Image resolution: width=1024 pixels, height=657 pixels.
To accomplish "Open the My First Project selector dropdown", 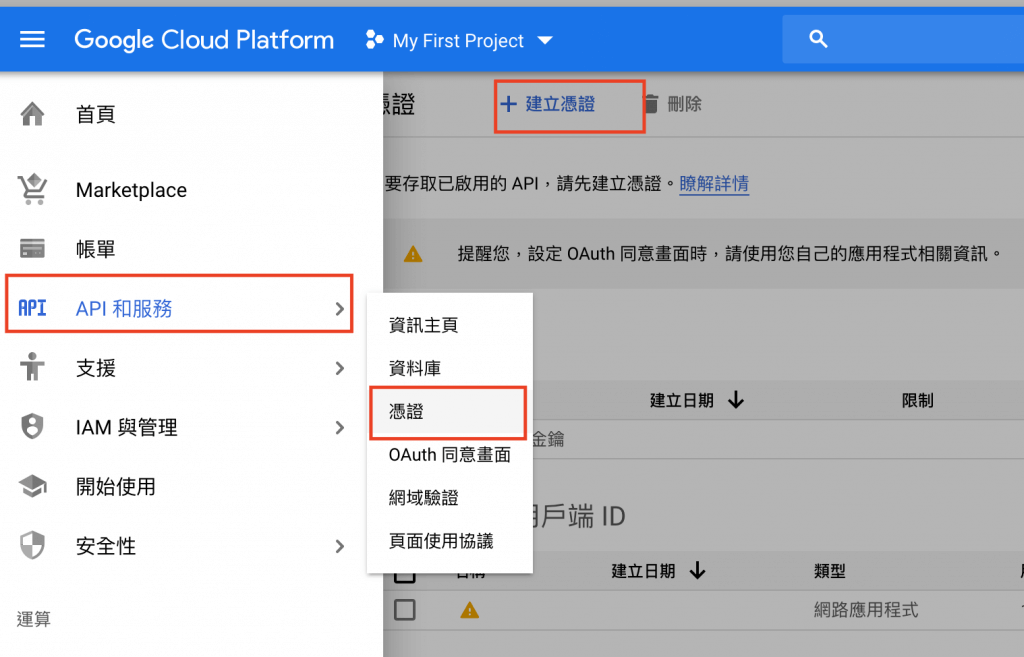I will click(x=459, y=40).
